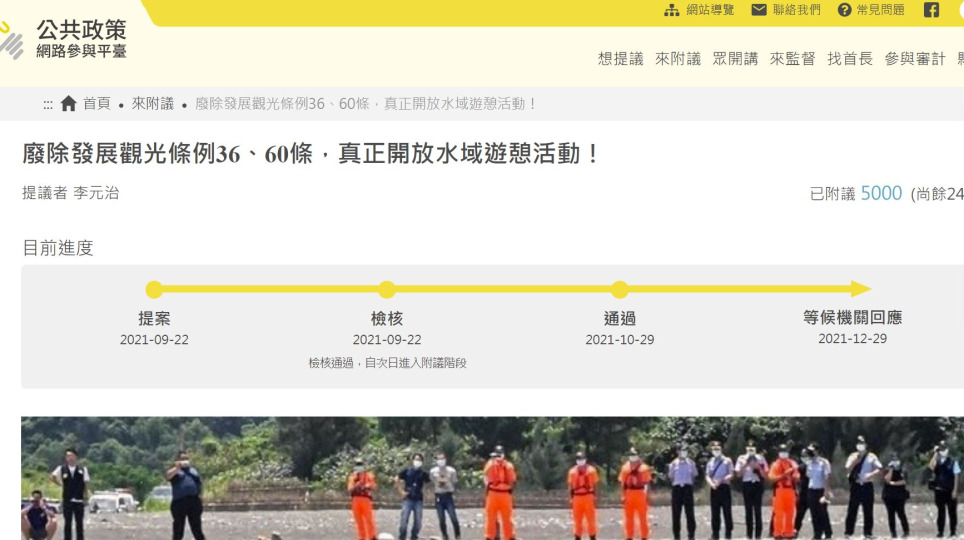This screenshot has width=964, height=540.
Task: Click the progress arrow above 等候機關回應
Action: pyautogui.click(x=861, y=289)
